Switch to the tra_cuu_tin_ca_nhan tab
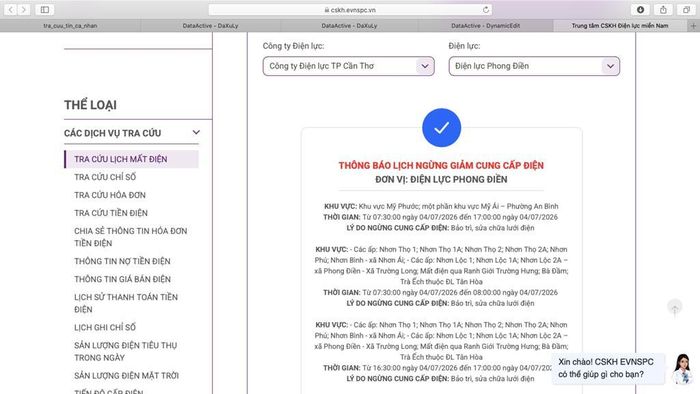Image resolution: width=700 pixels, height=394 pixels. [70, 26]
